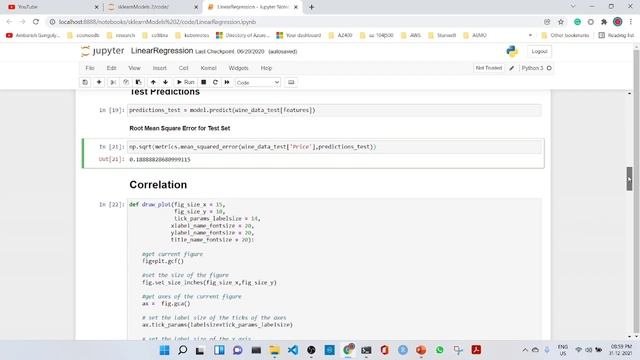Move the selected cell down with the arrow icon
The image size is (640, 360).
(165, 82)
